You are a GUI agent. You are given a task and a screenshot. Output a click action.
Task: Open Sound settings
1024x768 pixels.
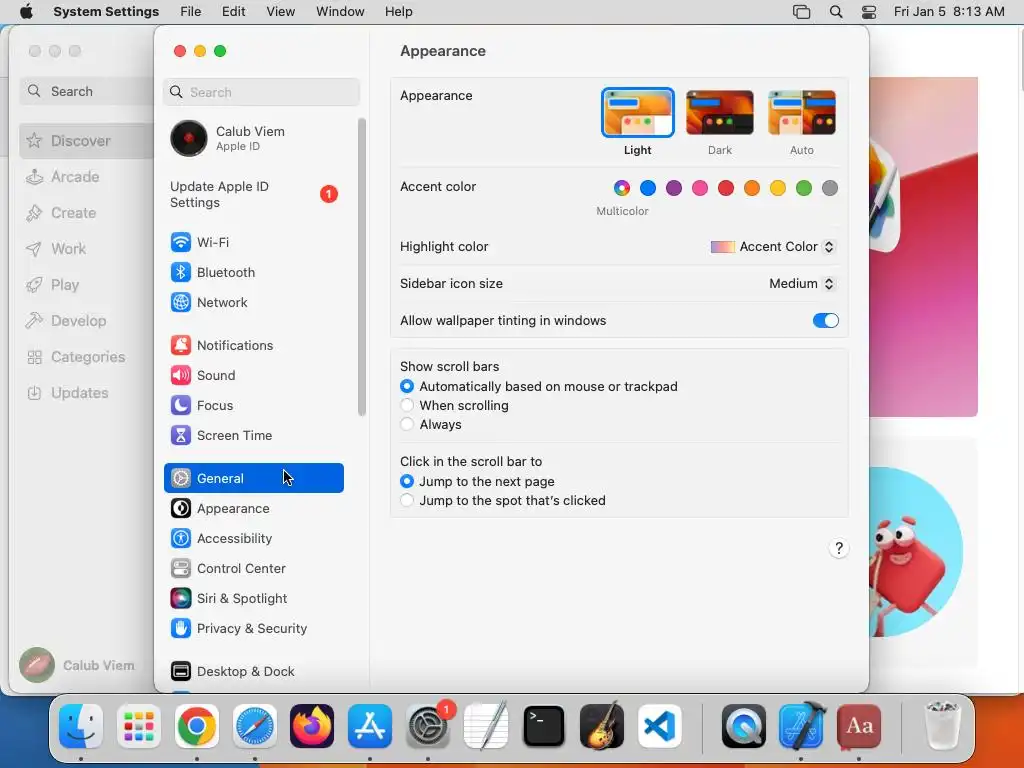point(253,376)
